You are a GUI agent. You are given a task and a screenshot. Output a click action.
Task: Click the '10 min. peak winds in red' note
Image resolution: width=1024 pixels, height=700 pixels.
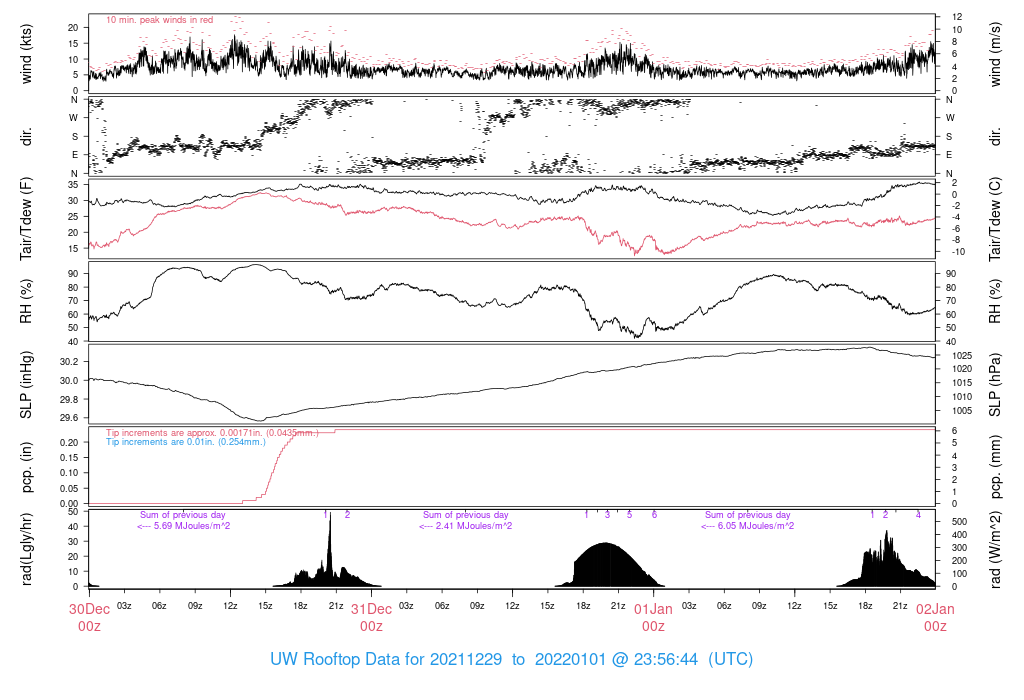159,20
